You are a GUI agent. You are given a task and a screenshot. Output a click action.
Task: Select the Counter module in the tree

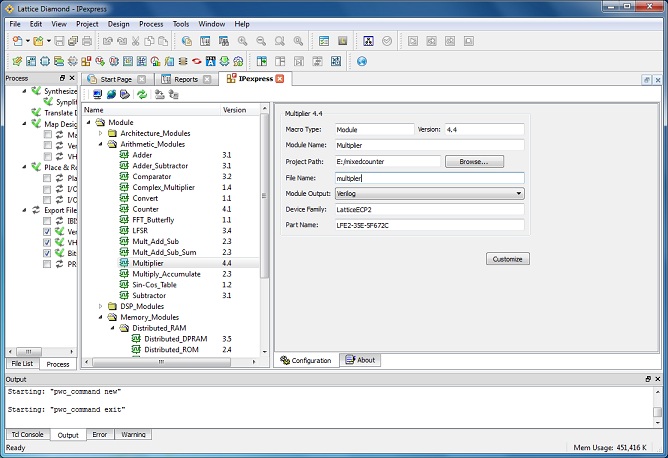point(146,209)
